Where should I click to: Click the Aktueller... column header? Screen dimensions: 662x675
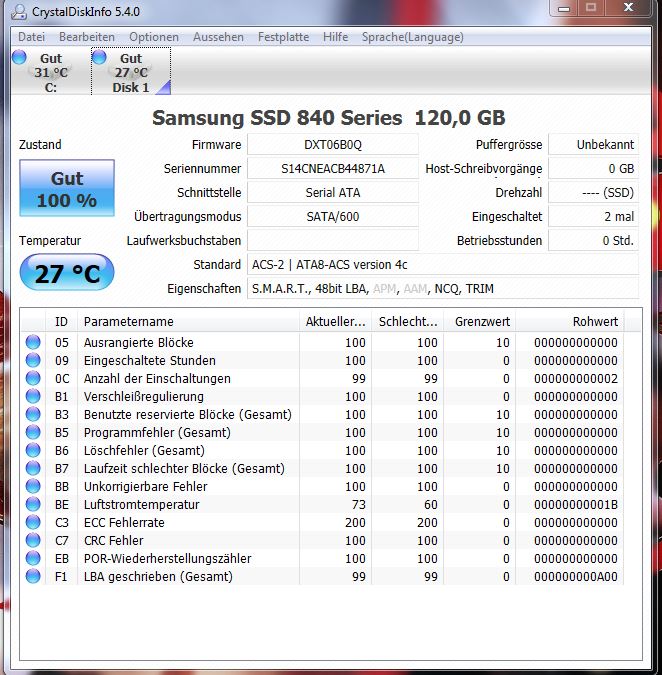point(335,322)
